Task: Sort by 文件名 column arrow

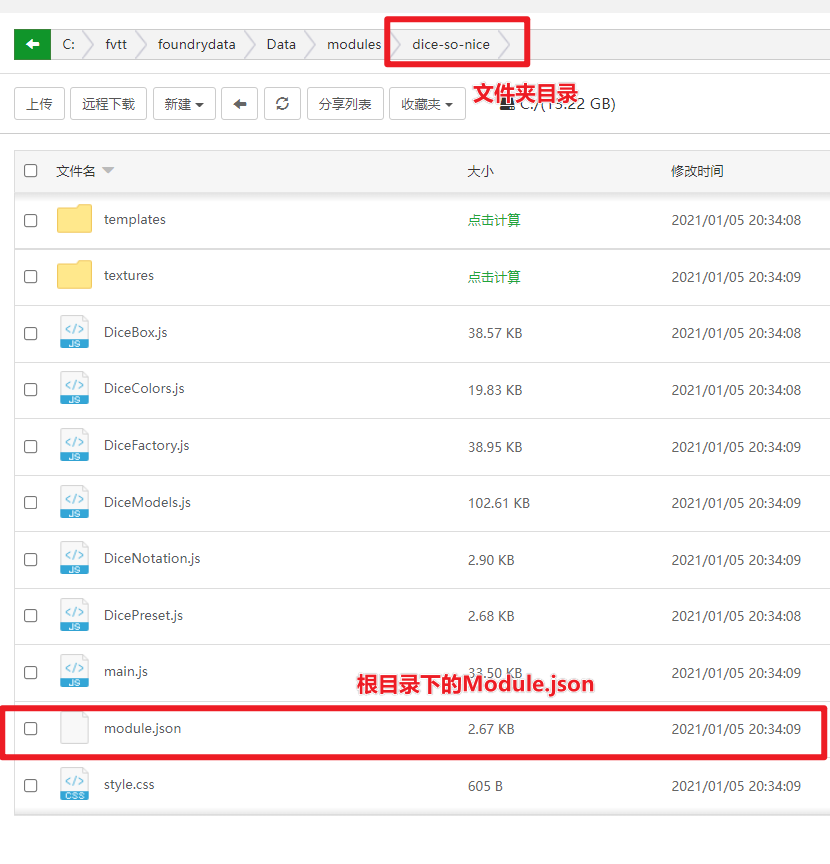Action: [x=108, y=171]
